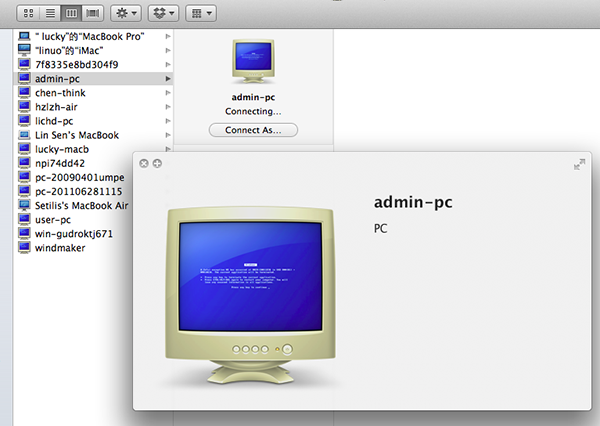Screen dimensions: 600x426
Task: Click the MacBook icon beside Lin Sen's MacBook
Action: [24, 135]
